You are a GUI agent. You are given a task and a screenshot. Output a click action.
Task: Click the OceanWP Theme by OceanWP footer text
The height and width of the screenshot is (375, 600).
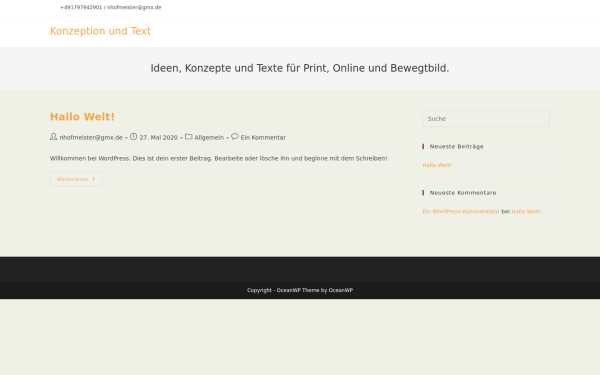(315, 290)
